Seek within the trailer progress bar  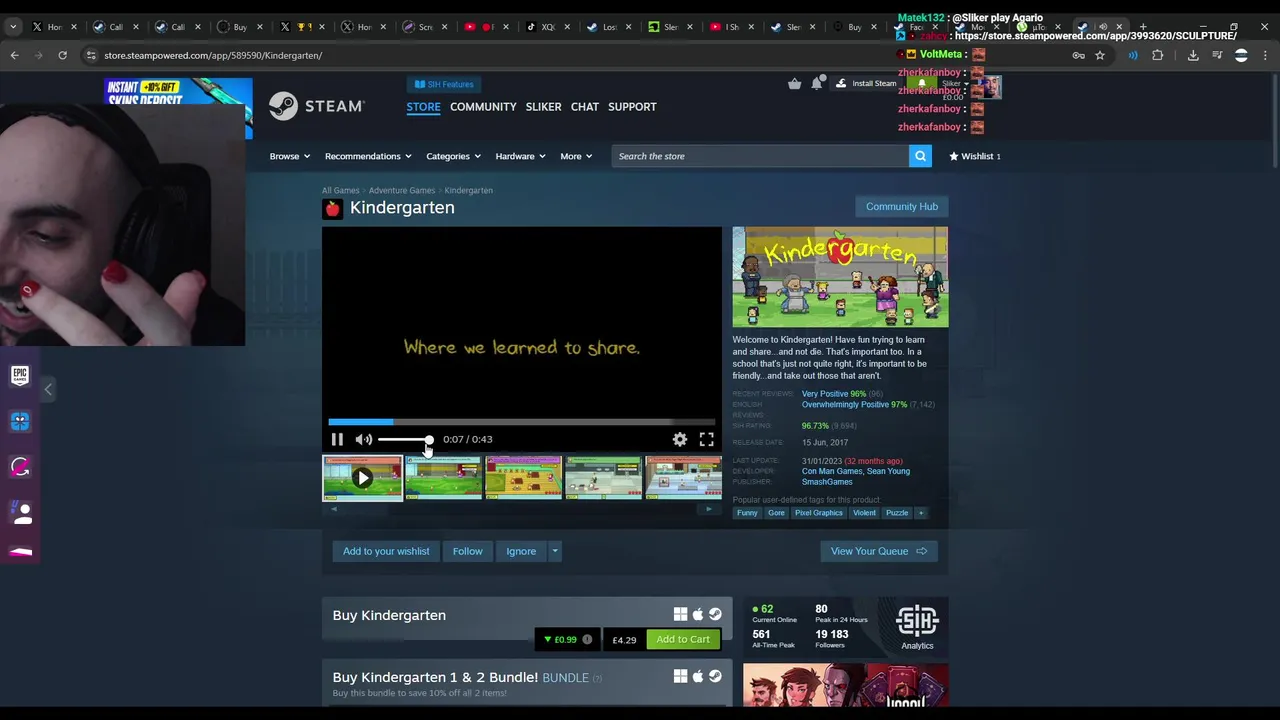521,422
